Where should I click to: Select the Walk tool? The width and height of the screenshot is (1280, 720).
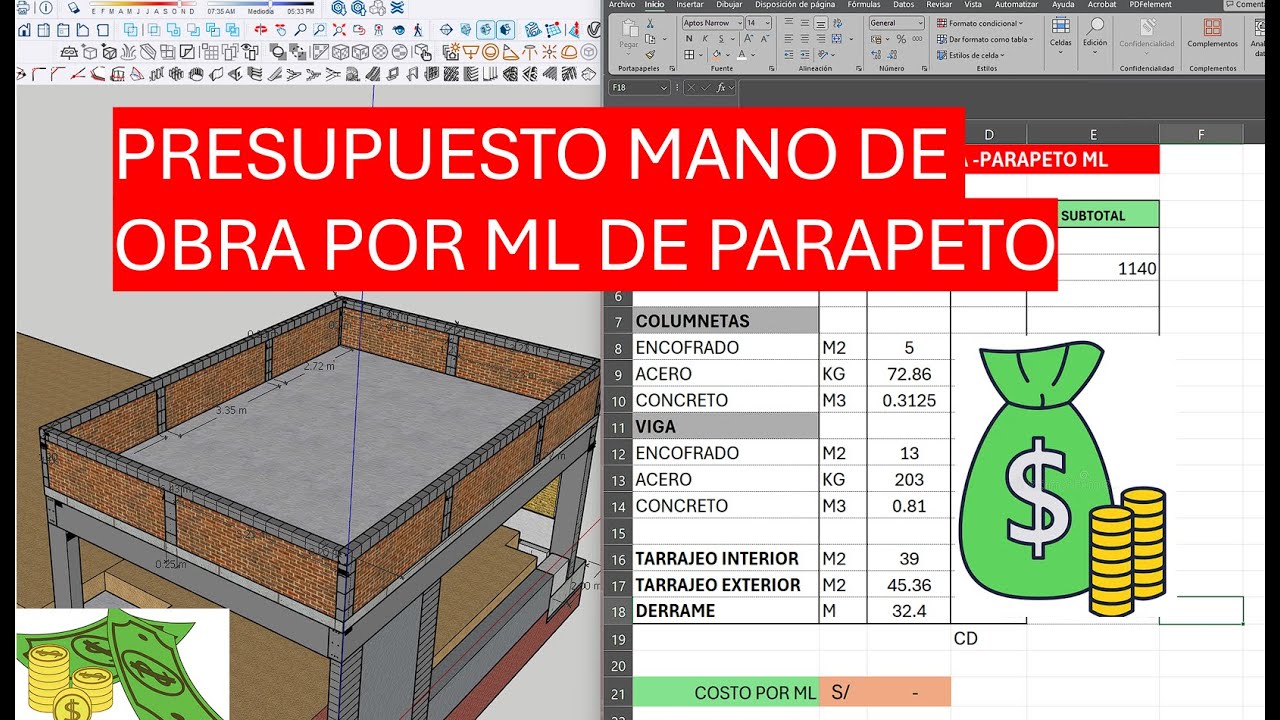pos(418,30)
